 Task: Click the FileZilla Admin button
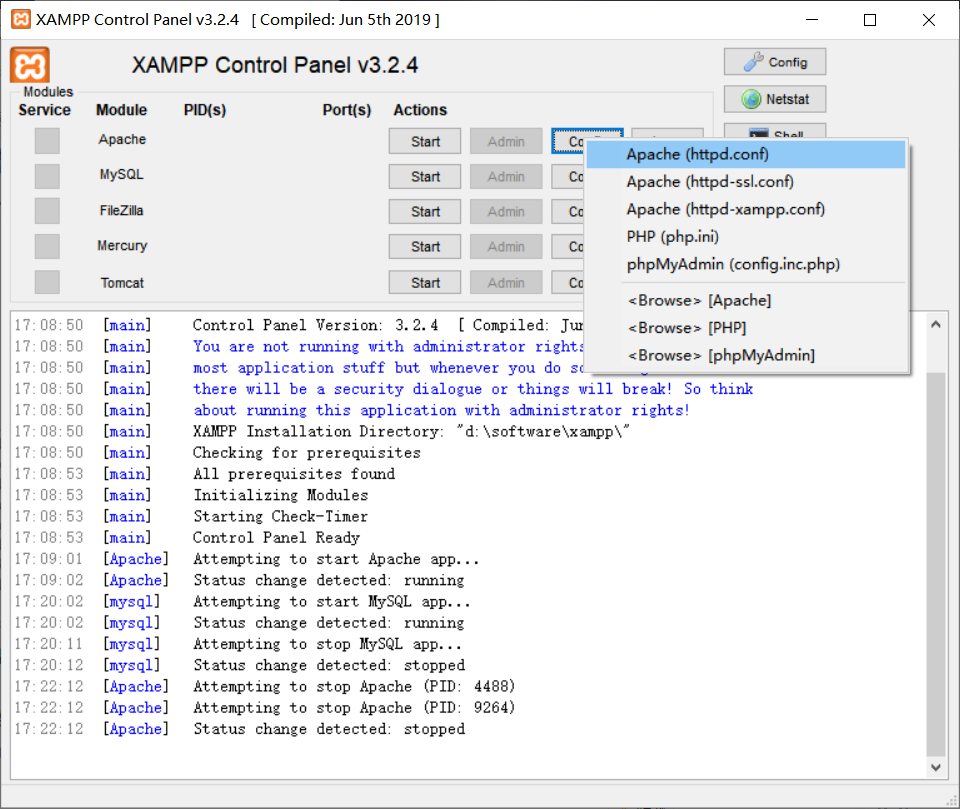pyautogui.click(x=506, y=211)
